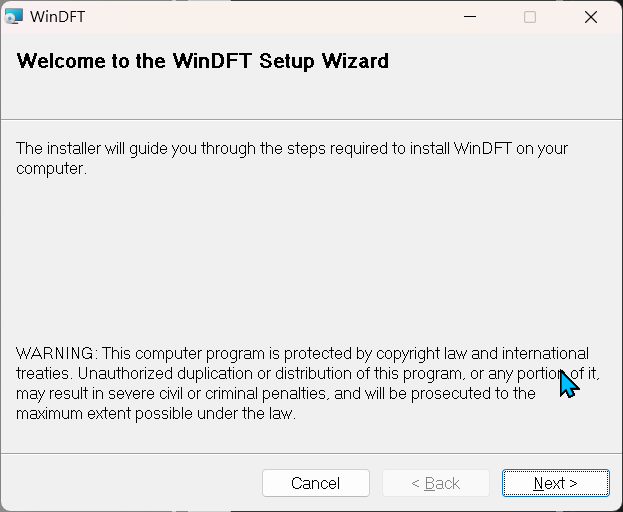
Task: Click the WinDFT installer icon in title bar
Action: coord(14,17)
